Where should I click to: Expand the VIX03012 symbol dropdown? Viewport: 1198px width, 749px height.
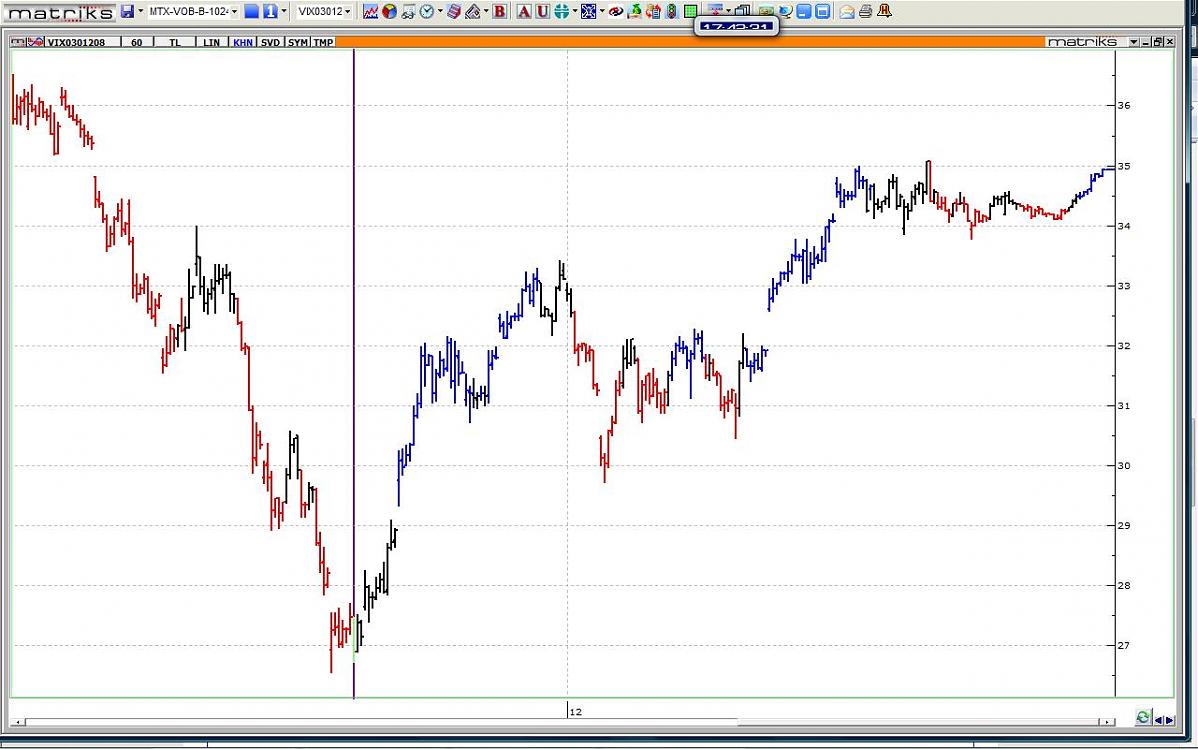tap(348, 12)
